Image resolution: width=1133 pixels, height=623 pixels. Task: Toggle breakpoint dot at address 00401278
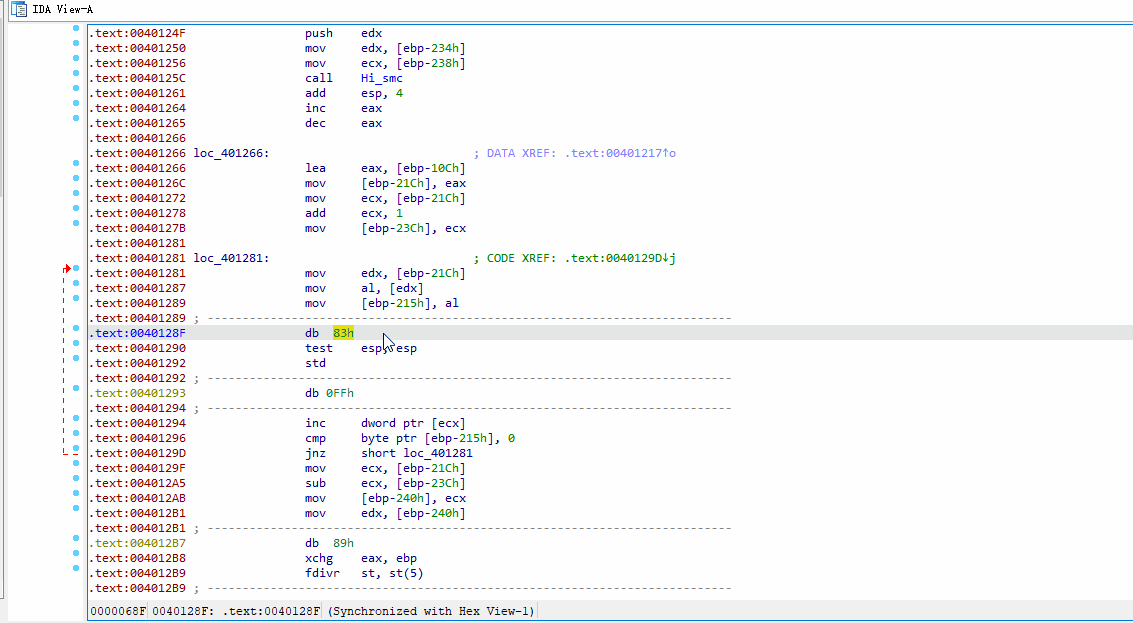76,208
